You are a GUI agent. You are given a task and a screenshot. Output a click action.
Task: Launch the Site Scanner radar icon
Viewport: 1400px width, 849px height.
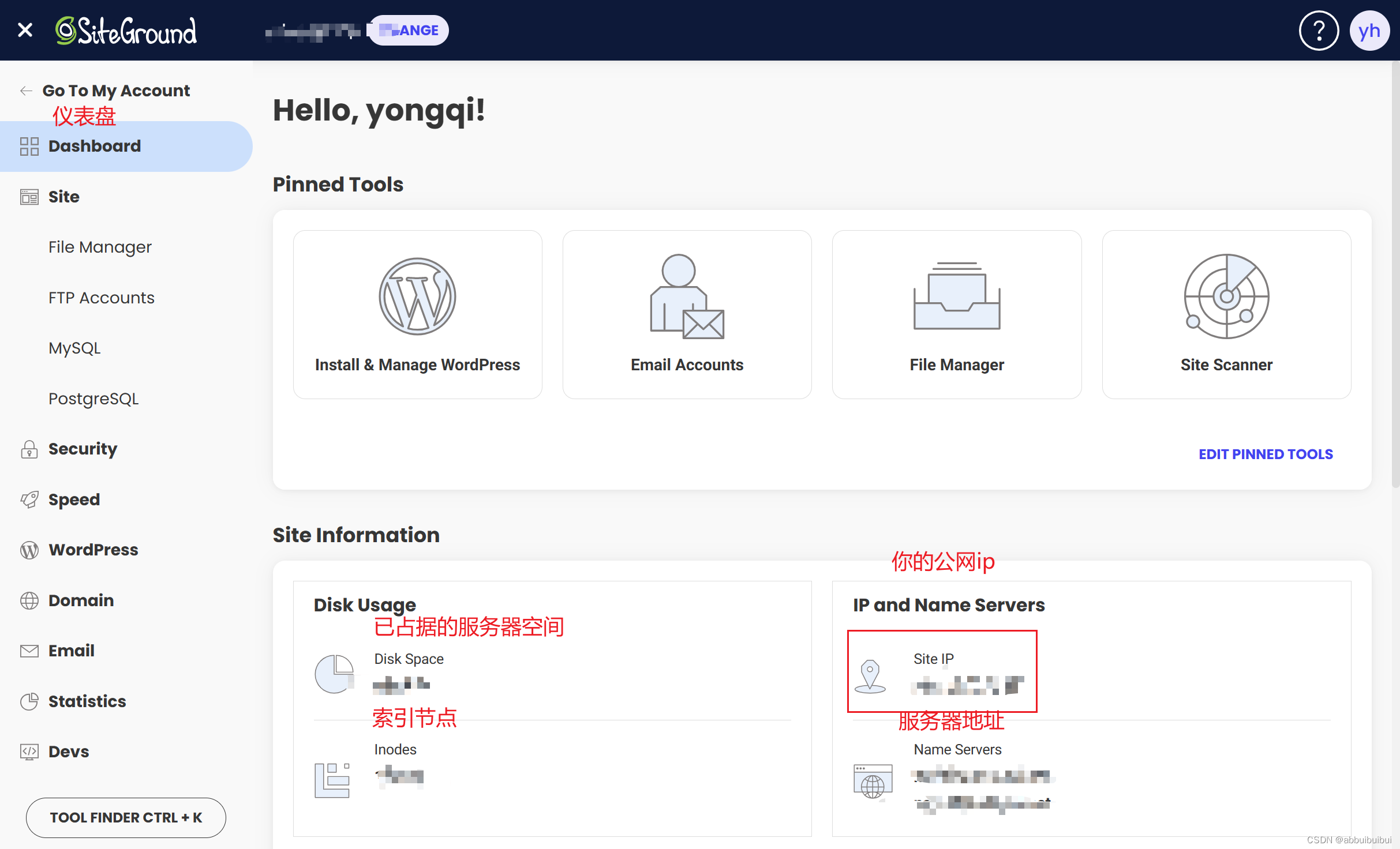point(1226,296)
